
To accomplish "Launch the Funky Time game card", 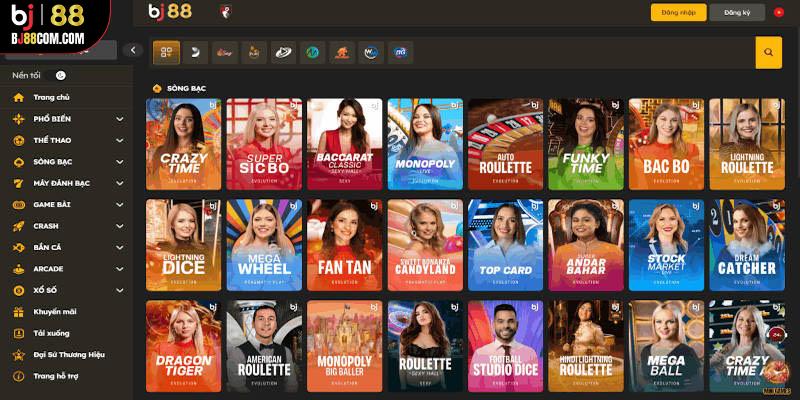I will click(x=586, y=144).
